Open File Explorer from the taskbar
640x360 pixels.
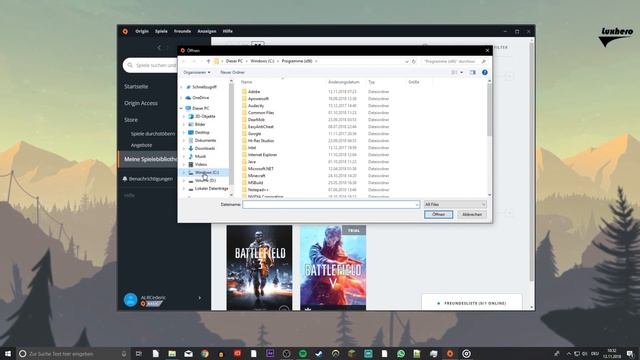point(172,353)
